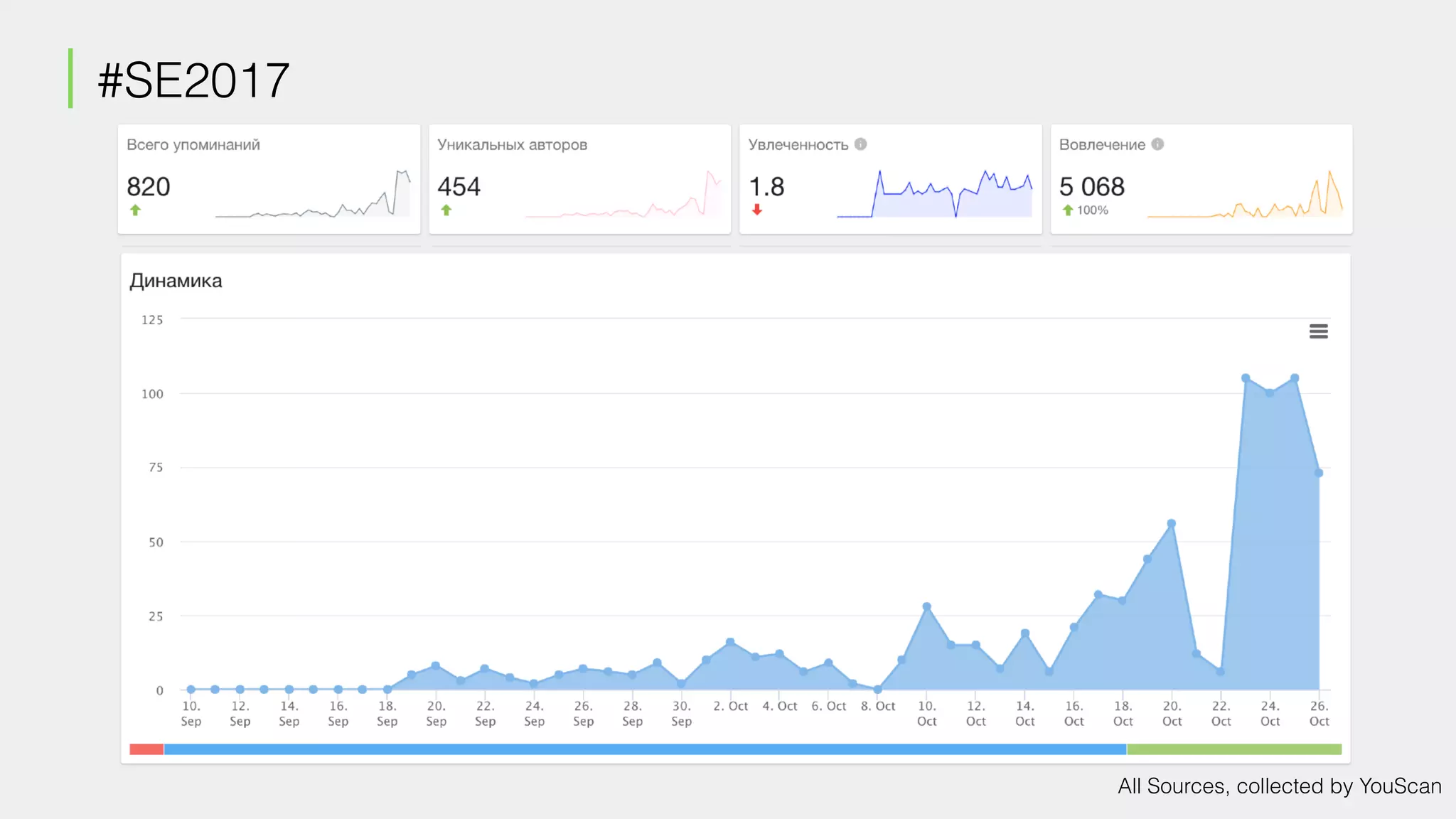Viewport: 1456px width, 819px height.
Task: Click green up arrow under 820
Action: [x=135, y=210]
